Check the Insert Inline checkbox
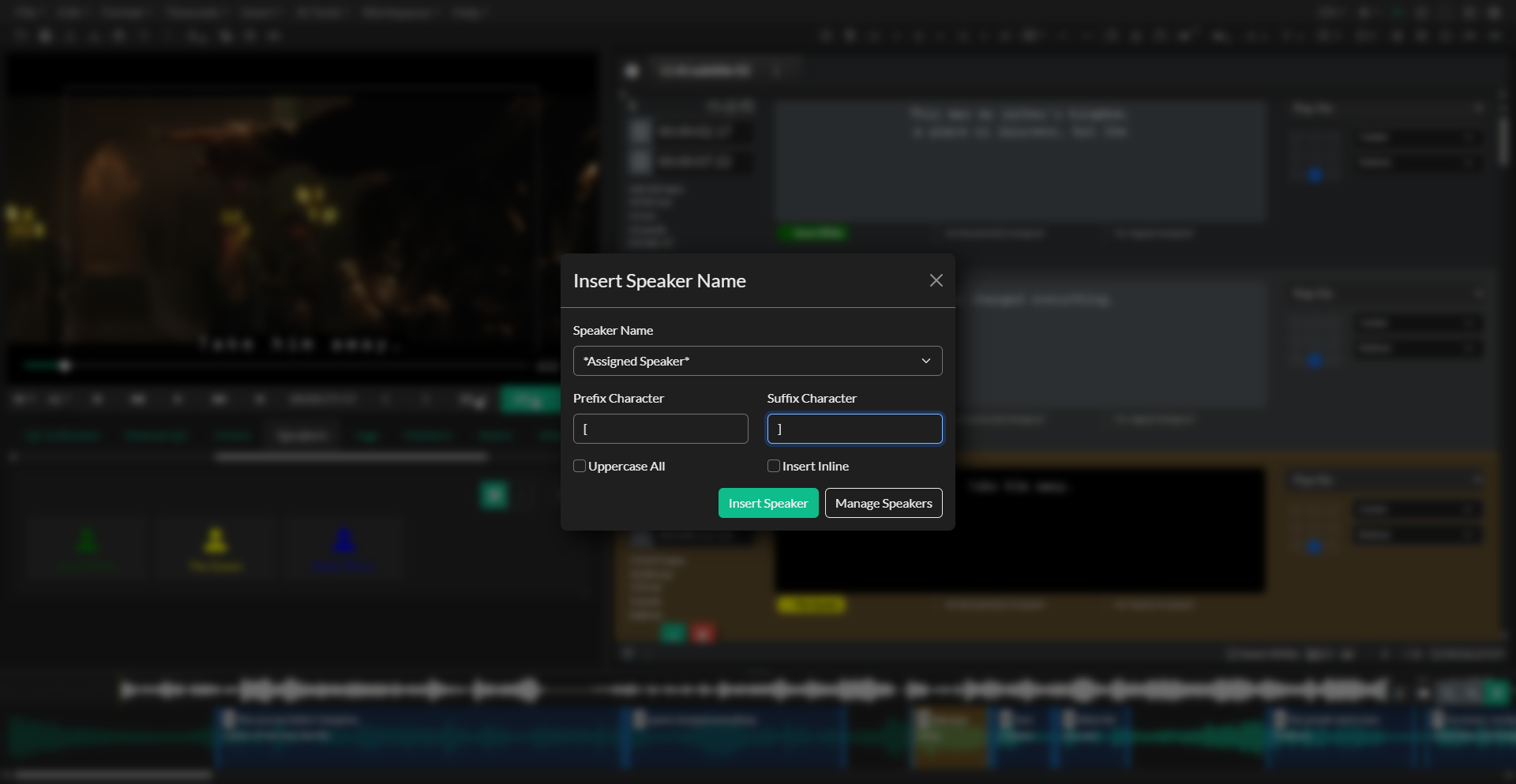Screen dimensions: 1516x784 [774, 467]
